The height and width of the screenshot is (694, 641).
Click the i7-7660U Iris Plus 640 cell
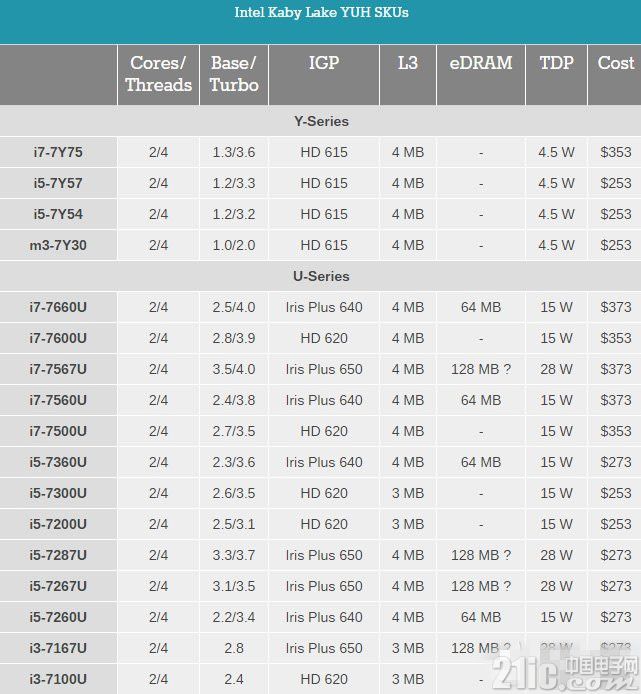(324, 307)
